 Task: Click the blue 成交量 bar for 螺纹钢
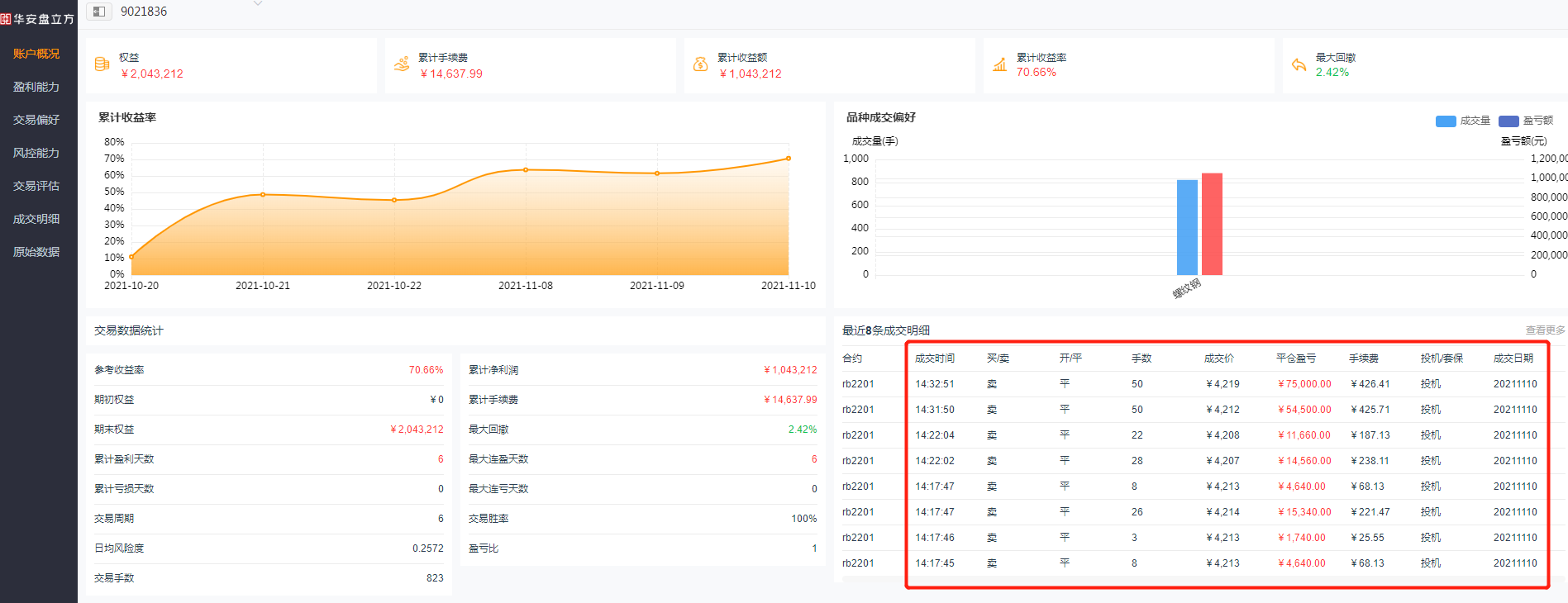click(1187, 227)
